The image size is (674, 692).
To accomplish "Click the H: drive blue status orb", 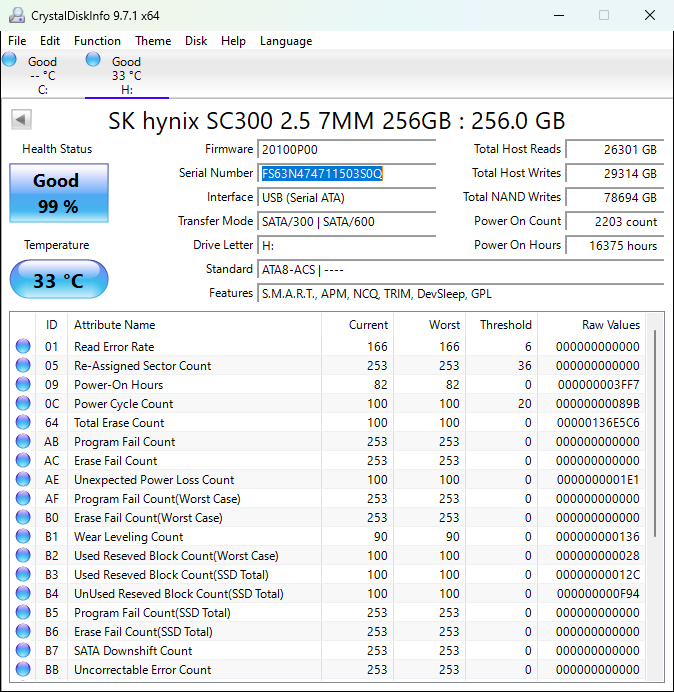I will pos(93,59).
